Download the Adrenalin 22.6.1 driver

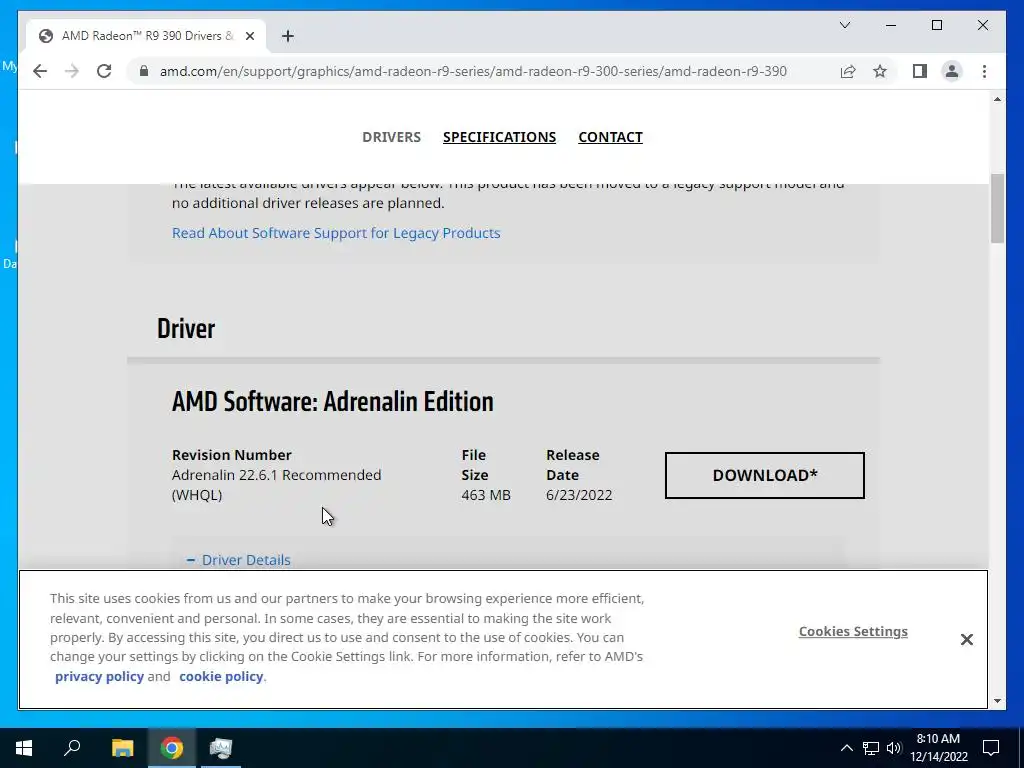765,475
